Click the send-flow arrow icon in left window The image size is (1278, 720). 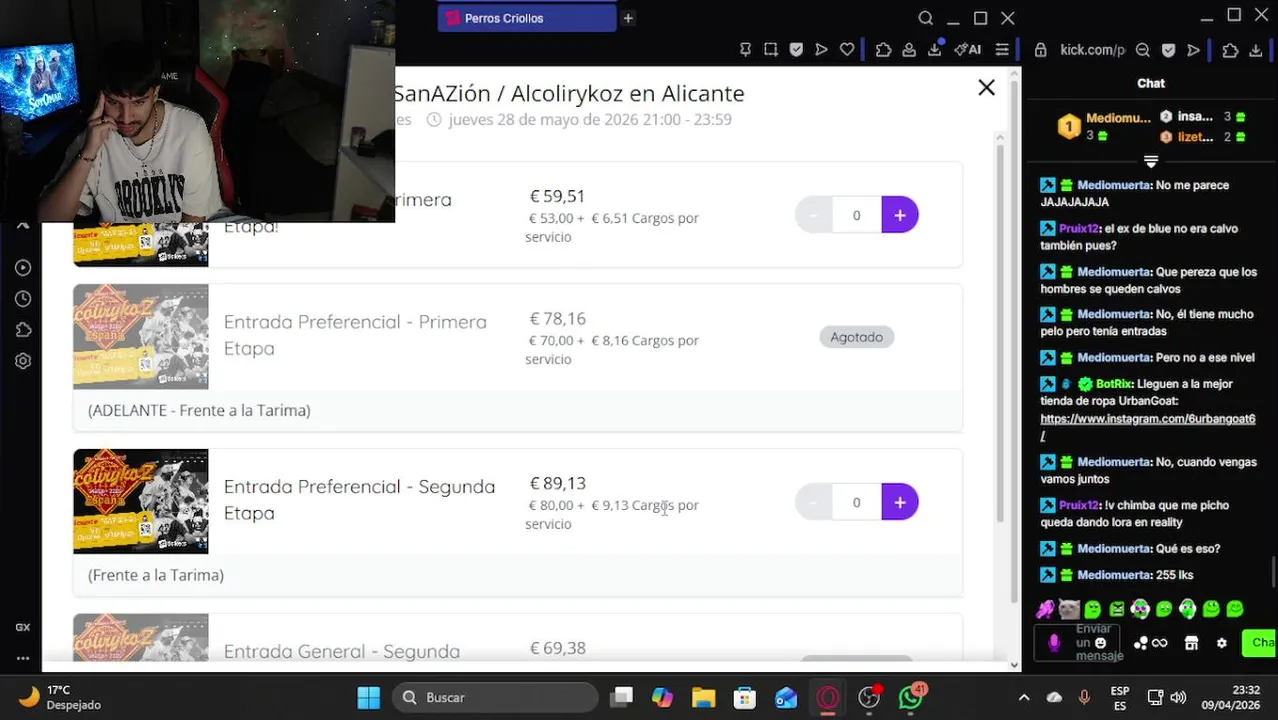click(x=821, y=50)
